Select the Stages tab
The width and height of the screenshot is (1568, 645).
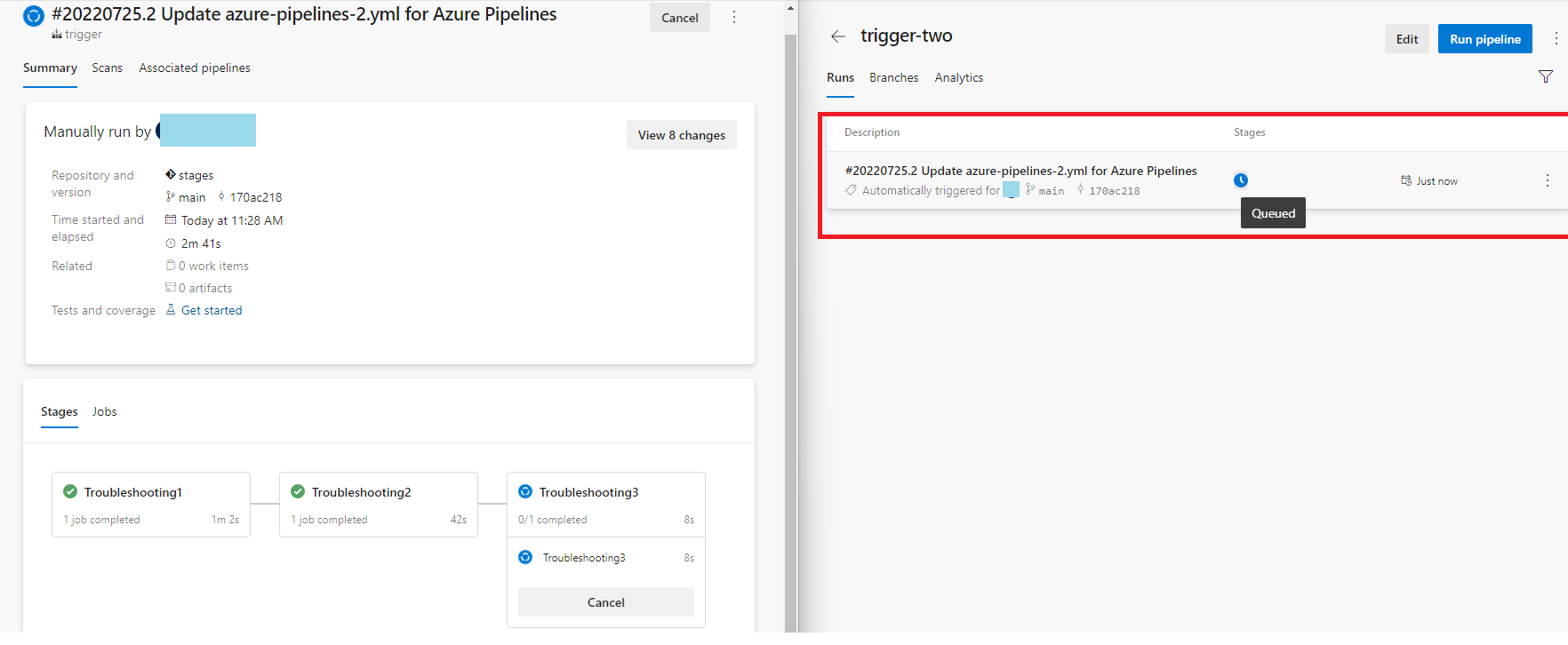coord(60,412)
